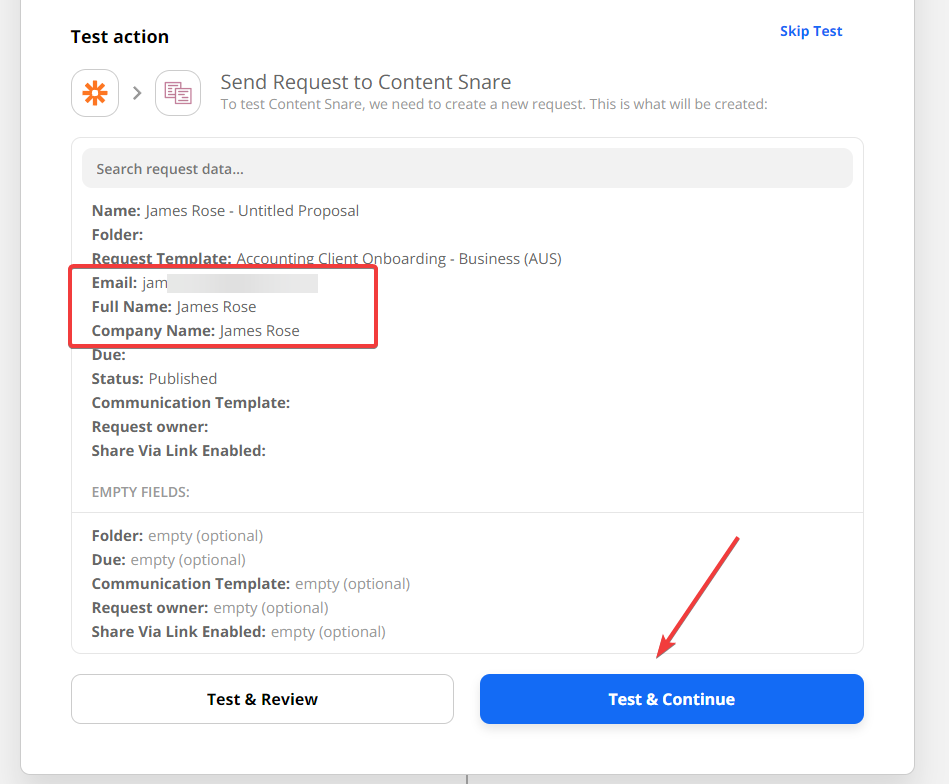Click the Full Name: James Rose line
Image resolution: width=949 pixels, height=784 pixels.
click(174, 307)
